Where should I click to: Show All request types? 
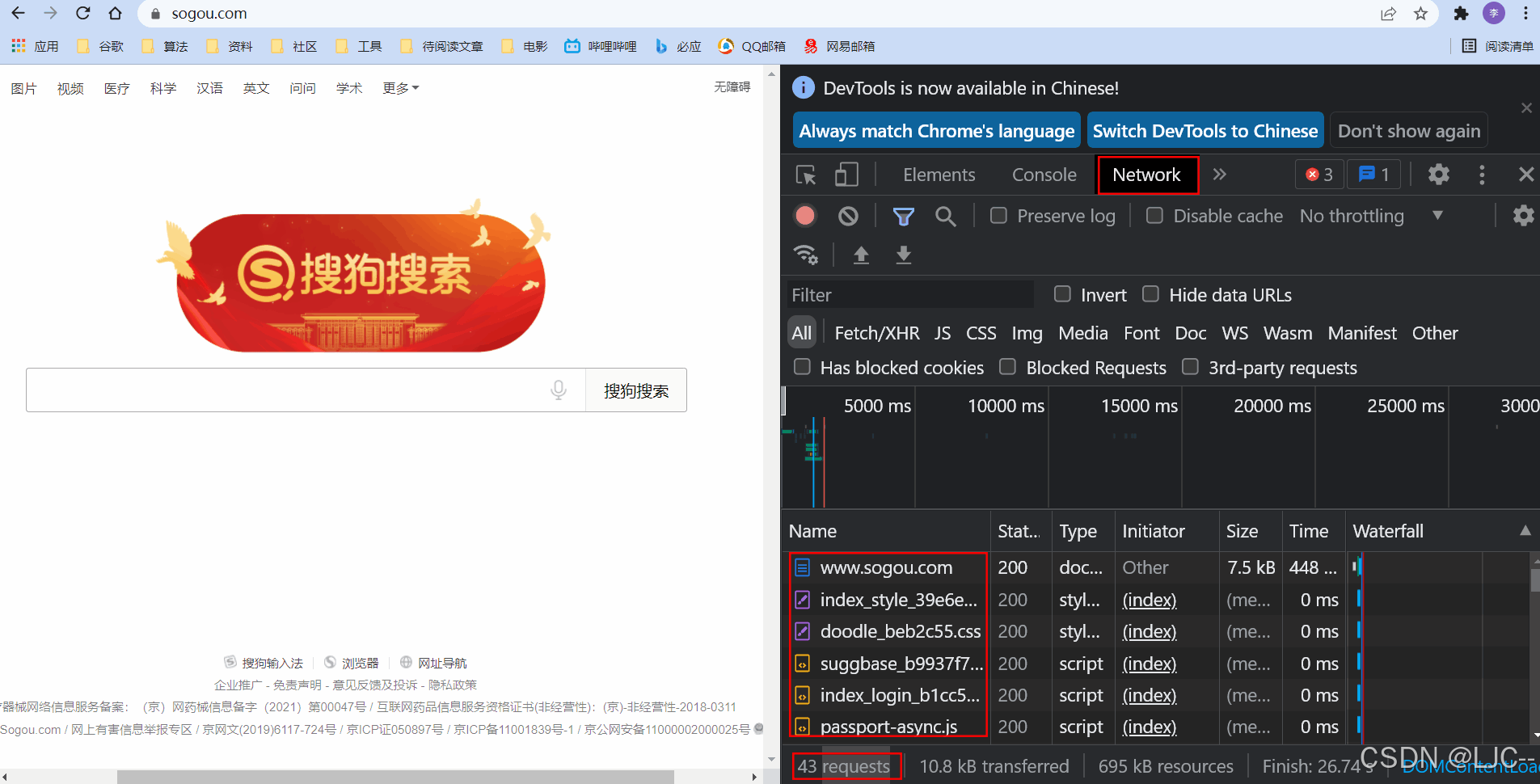[801, 333]
